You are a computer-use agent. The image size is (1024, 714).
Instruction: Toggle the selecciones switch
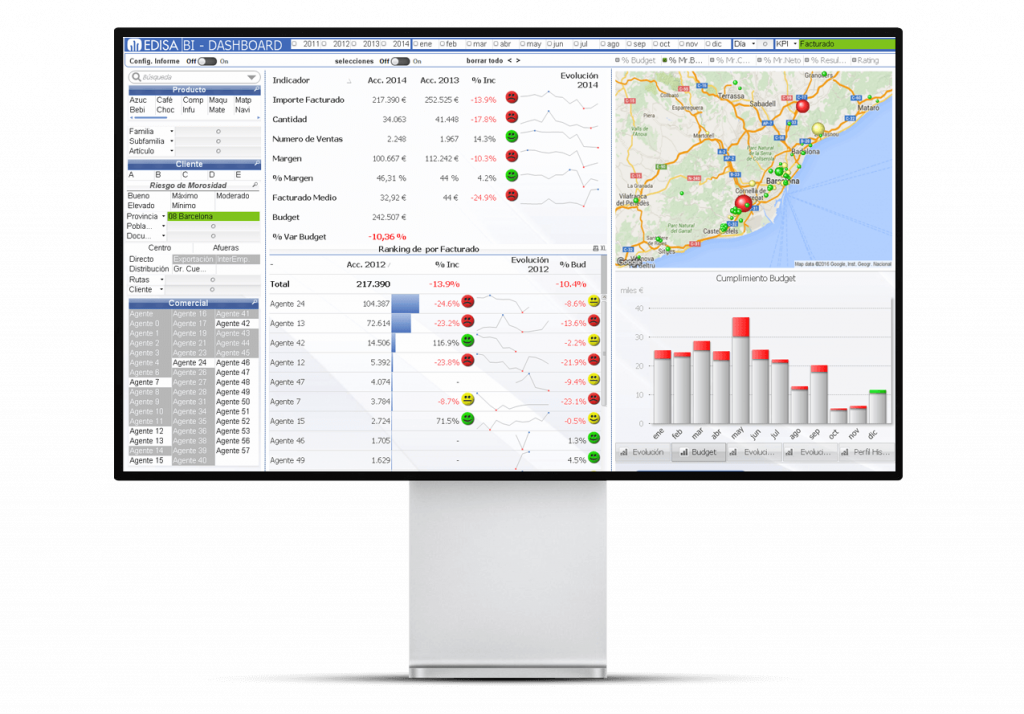[x=398, y=61]
